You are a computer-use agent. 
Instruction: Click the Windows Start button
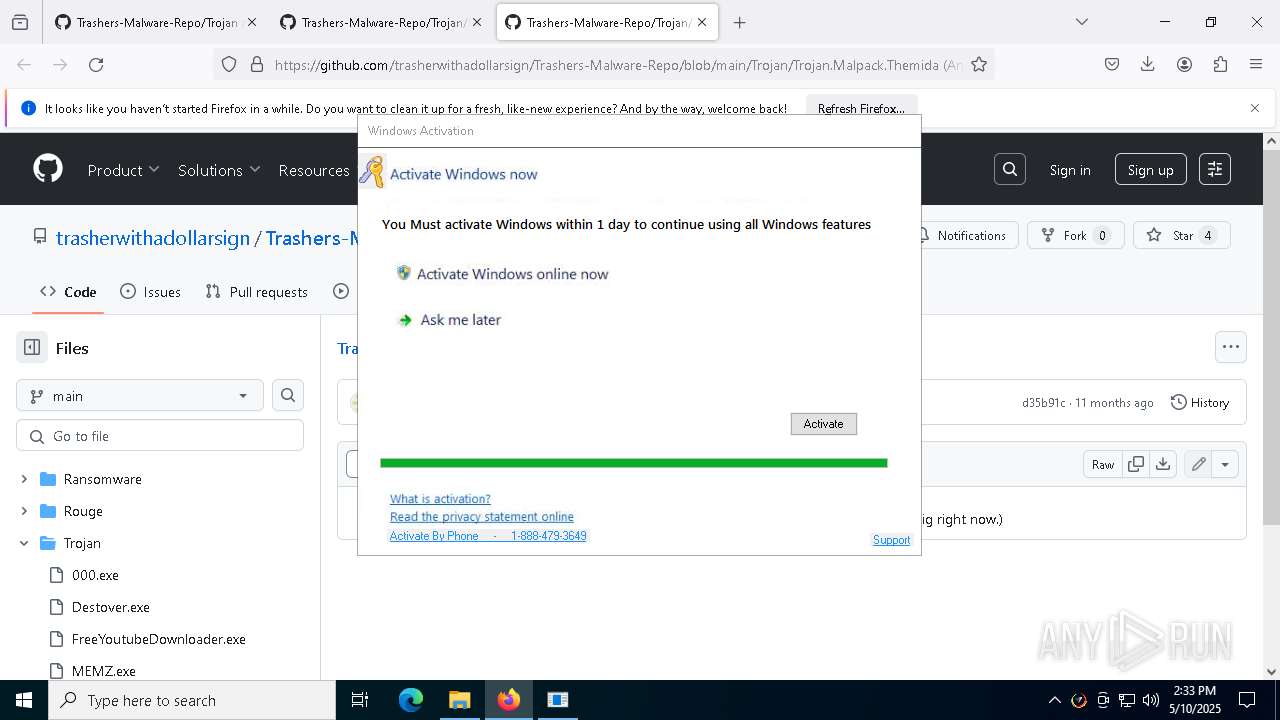[24, 700]
